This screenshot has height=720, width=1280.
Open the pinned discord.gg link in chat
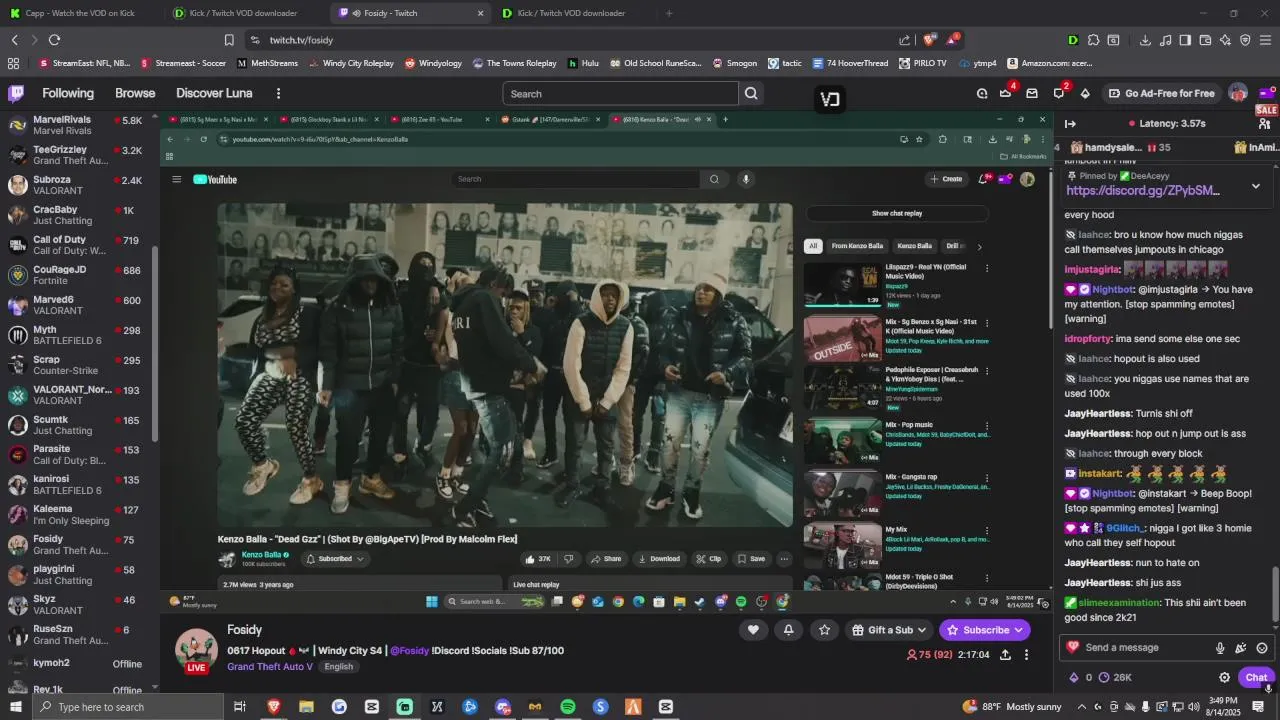pyautogui.click(x=1143, y=190)
